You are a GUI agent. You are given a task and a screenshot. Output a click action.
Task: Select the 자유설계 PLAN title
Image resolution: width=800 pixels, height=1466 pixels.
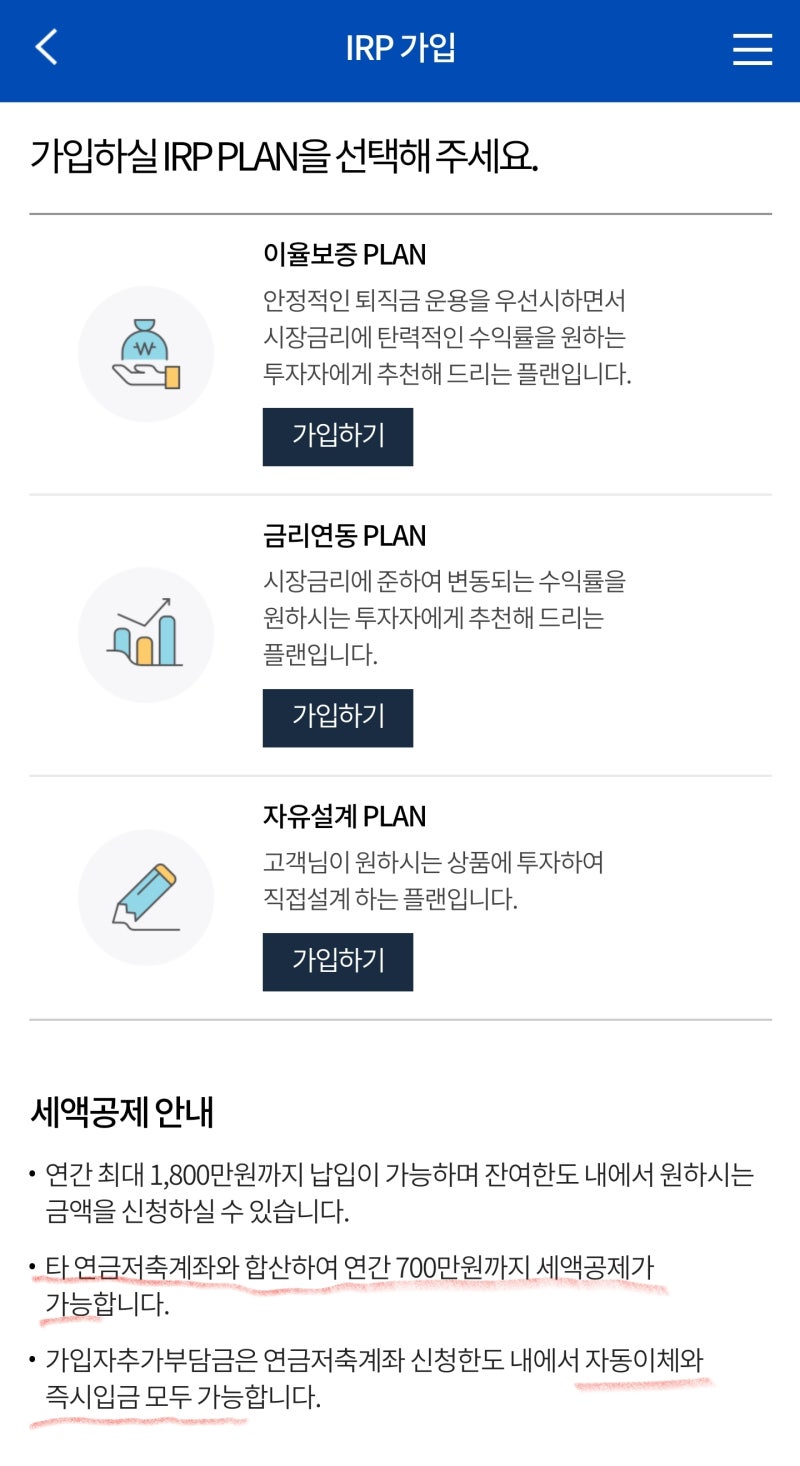pyautogui.click(x=344, y=817)
